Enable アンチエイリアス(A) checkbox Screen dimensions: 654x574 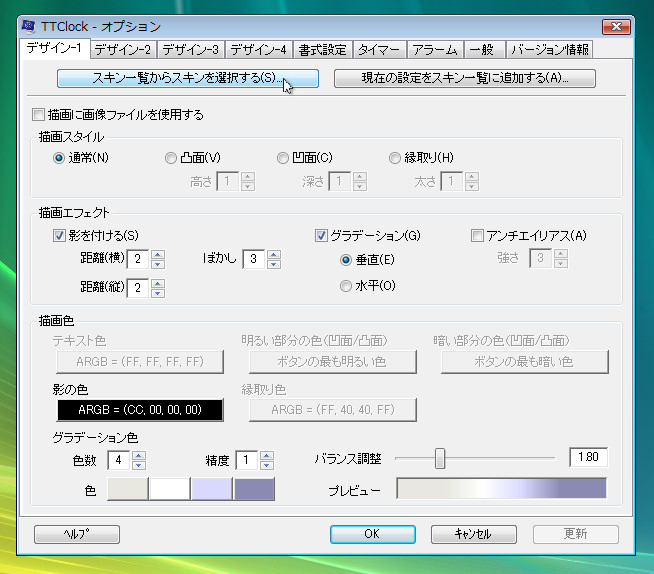[477, 236]
